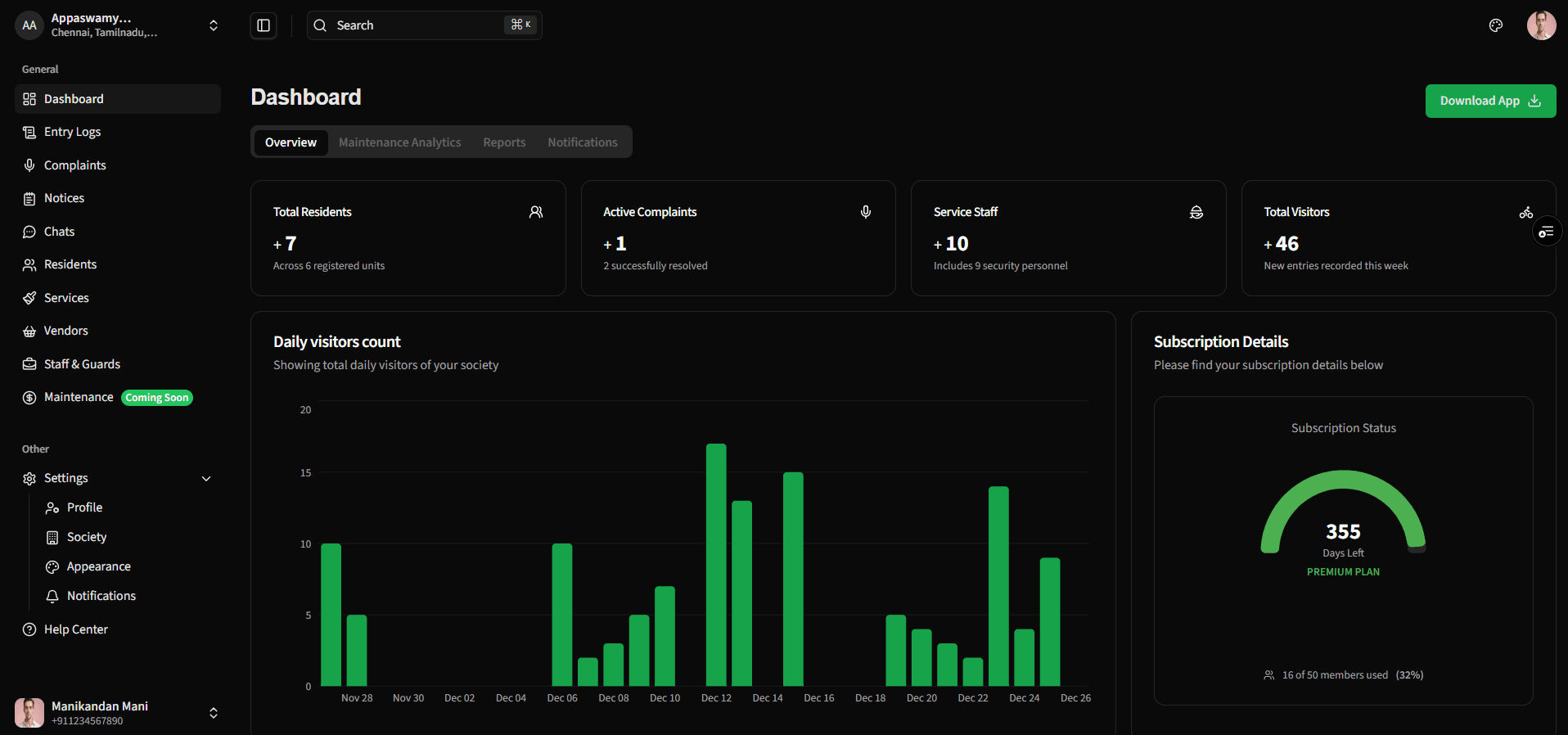This screenshot has width=1568, height=735.
Task: Open the Appearance settings link
Action: coord(98,566)
